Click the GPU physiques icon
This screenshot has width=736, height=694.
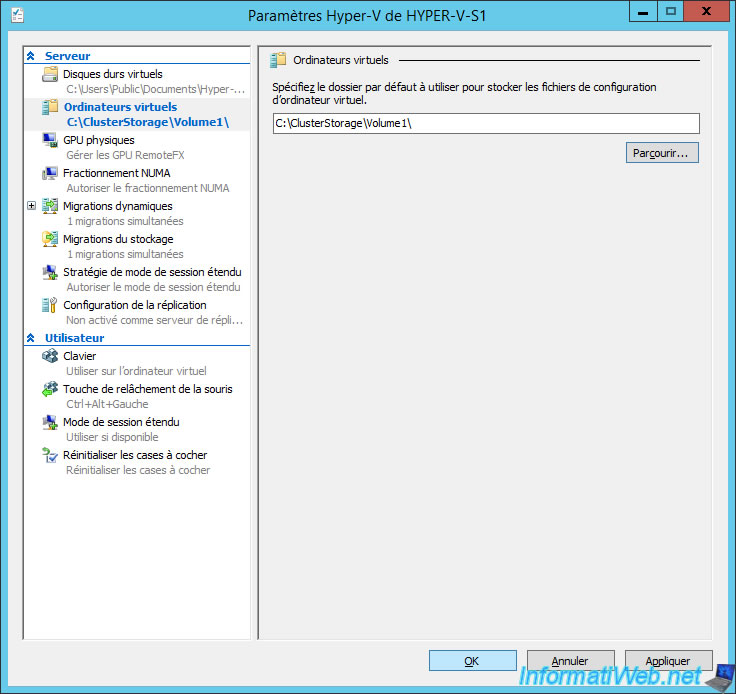coord(50,141)
